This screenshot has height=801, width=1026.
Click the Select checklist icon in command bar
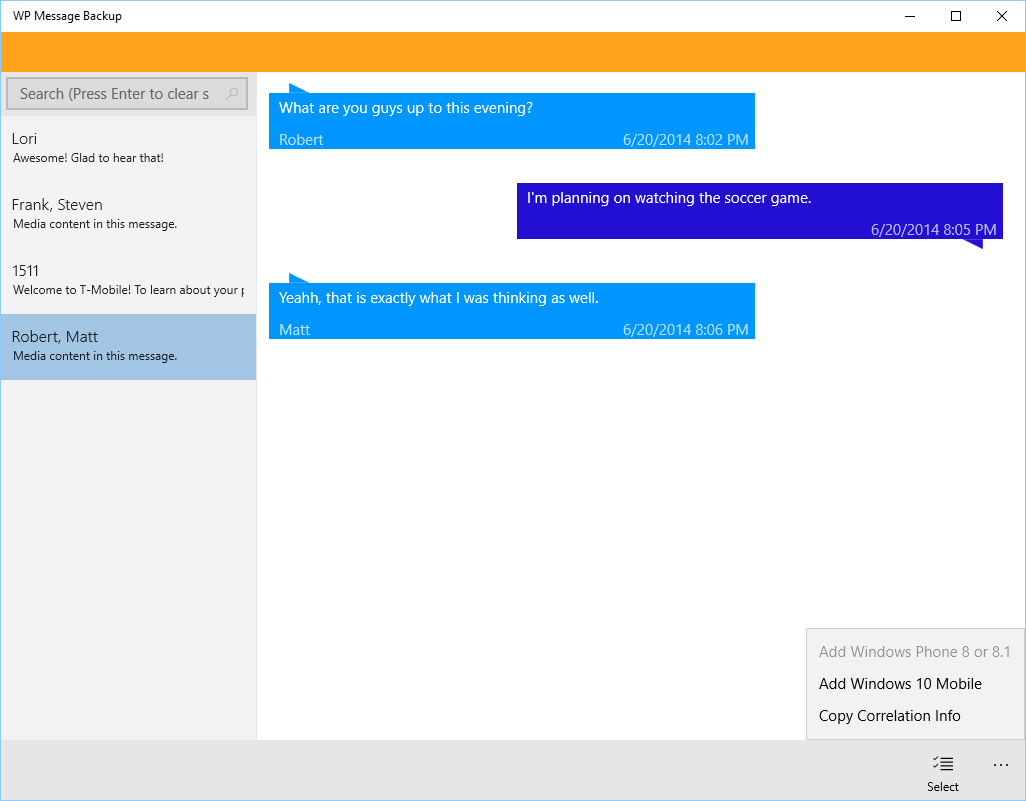(x=941, y=763)
